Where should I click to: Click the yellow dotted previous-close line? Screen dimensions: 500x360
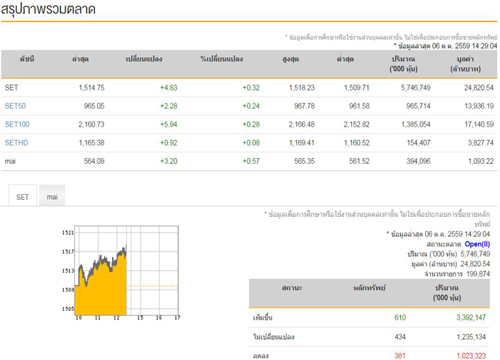point(153,286)
